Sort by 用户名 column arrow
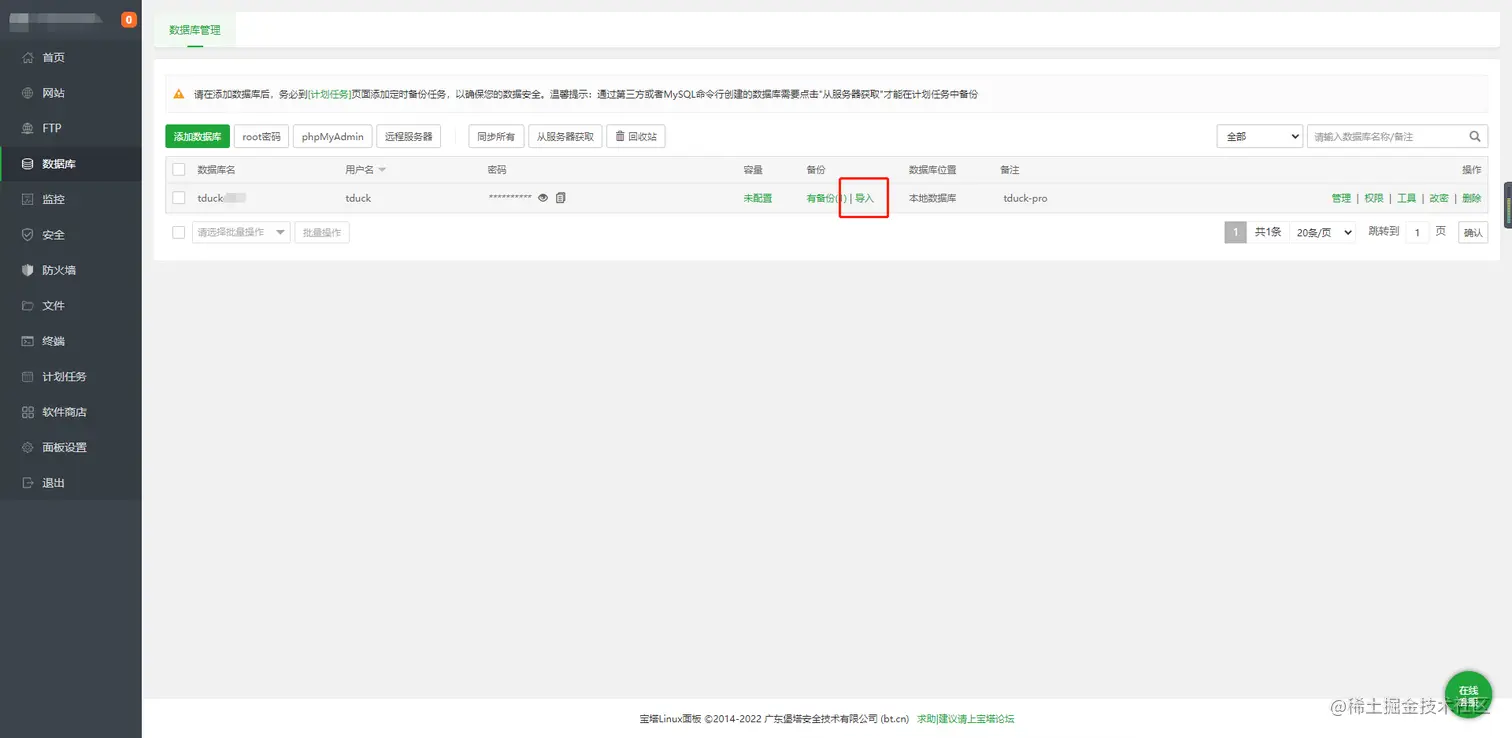 pyautogui.click(x=382, y=170)
